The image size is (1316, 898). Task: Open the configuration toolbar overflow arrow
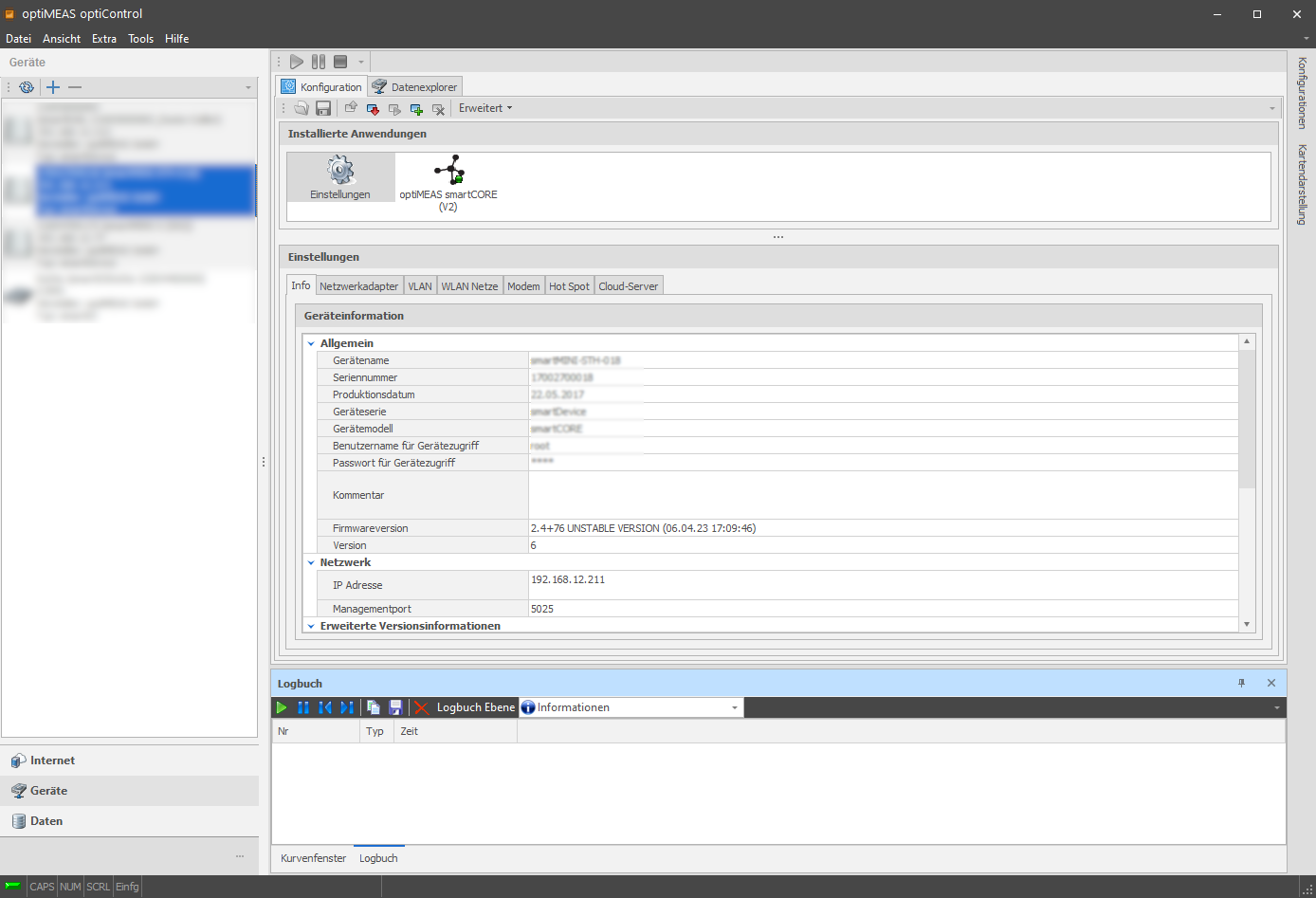click(1272, 108)
